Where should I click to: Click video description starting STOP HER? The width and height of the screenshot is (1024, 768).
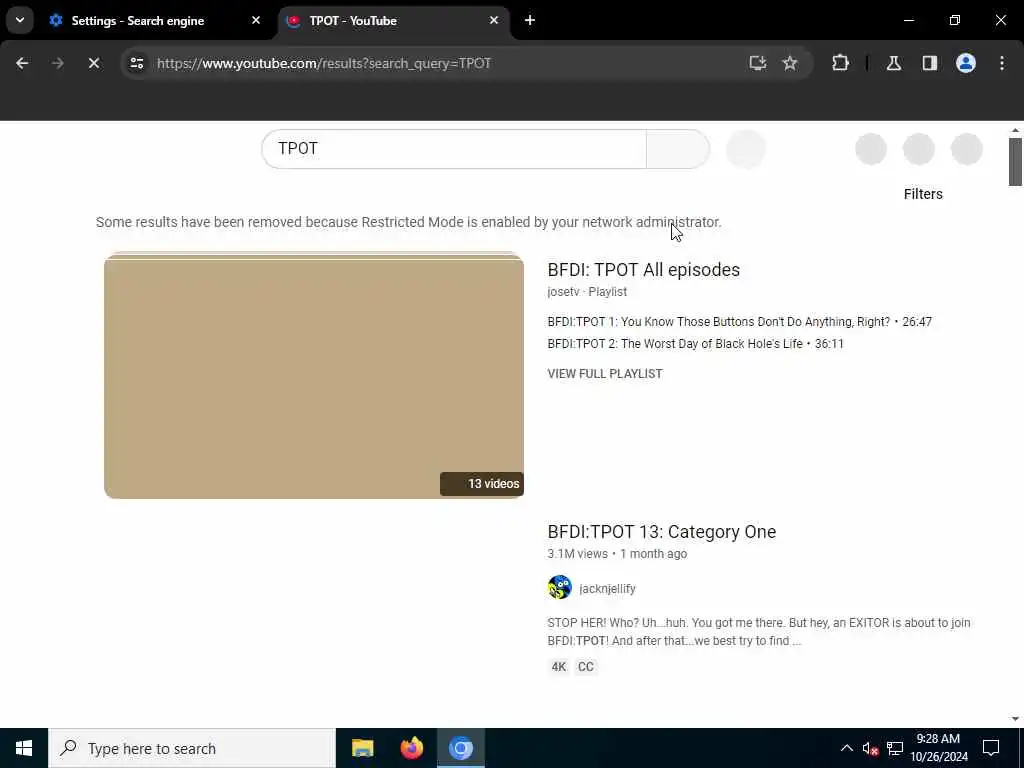[759, 632]
